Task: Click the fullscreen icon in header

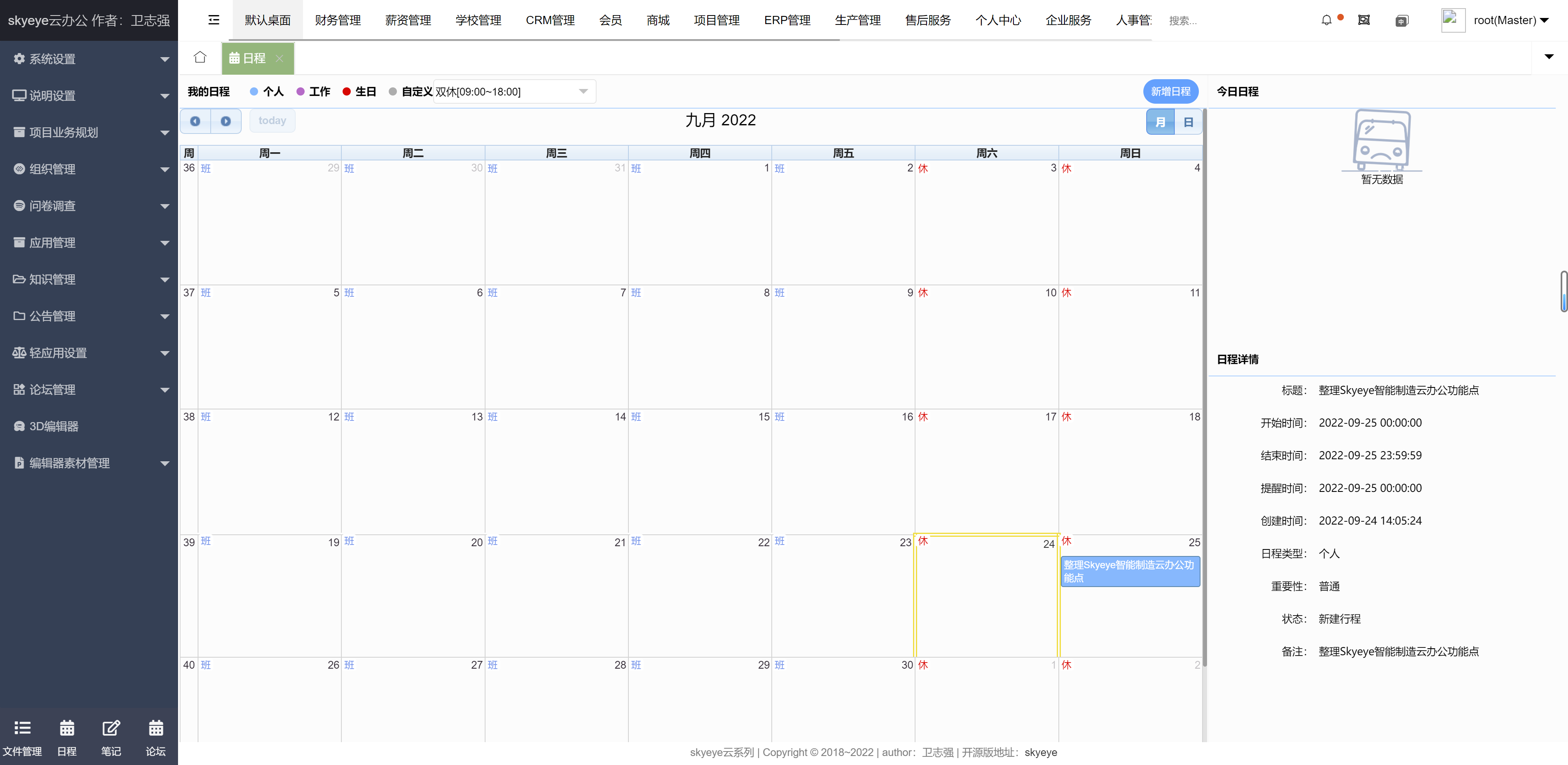Action: pos(1363,20)
